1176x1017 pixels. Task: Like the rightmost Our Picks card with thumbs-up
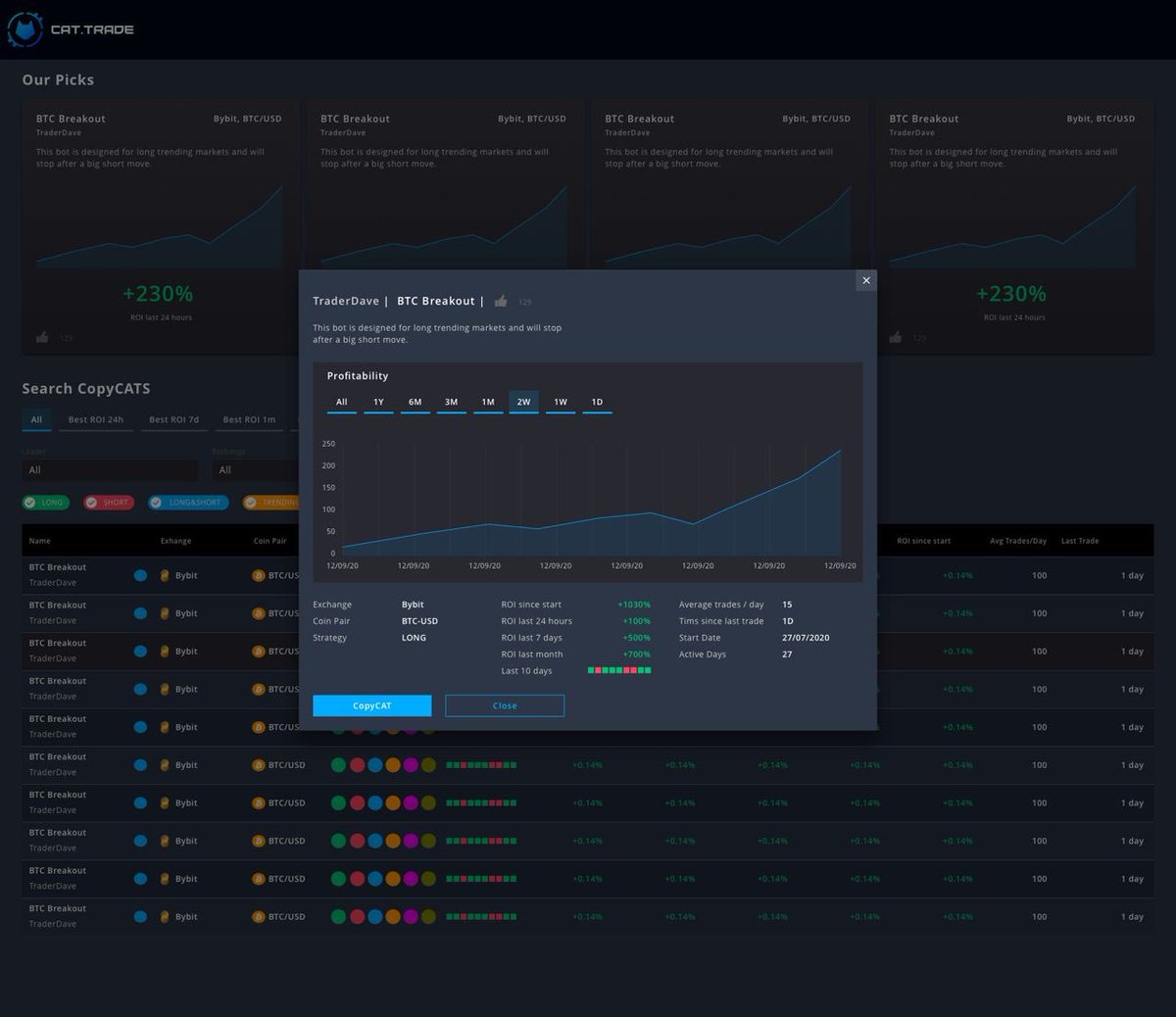[896, 337]
